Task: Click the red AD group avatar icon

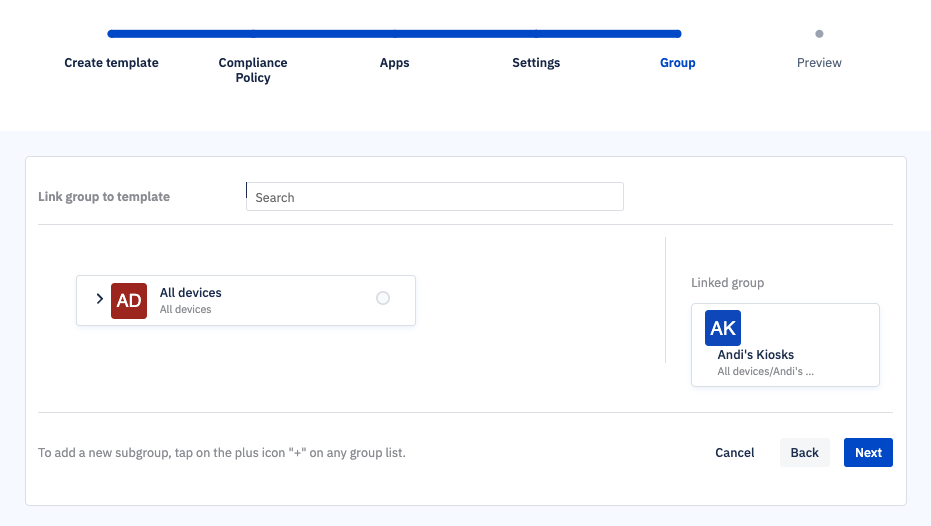Action: click(x=129, y=300)
